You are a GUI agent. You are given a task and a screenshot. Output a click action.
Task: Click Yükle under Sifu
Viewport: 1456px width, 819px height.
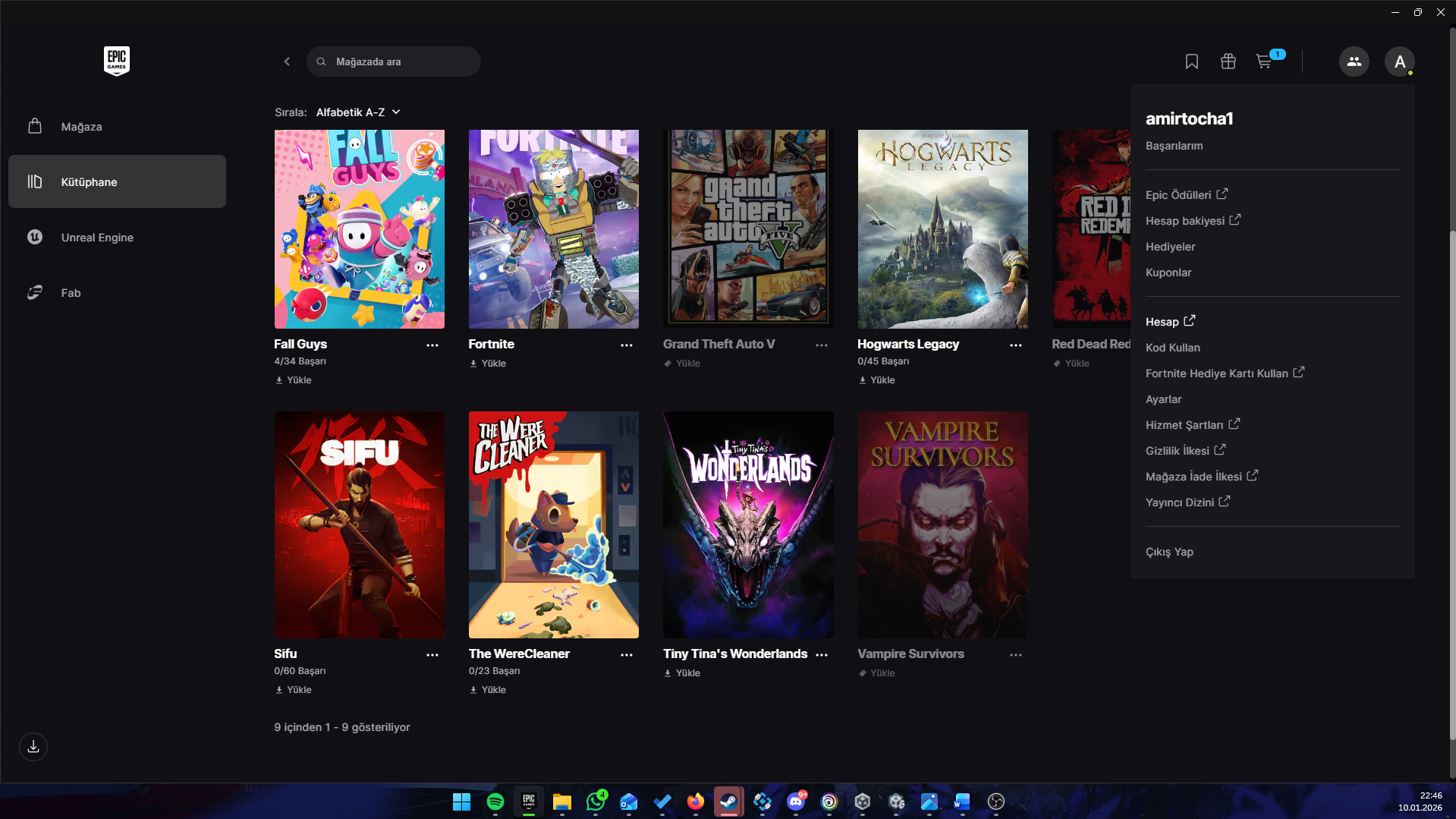coord(294,690)
